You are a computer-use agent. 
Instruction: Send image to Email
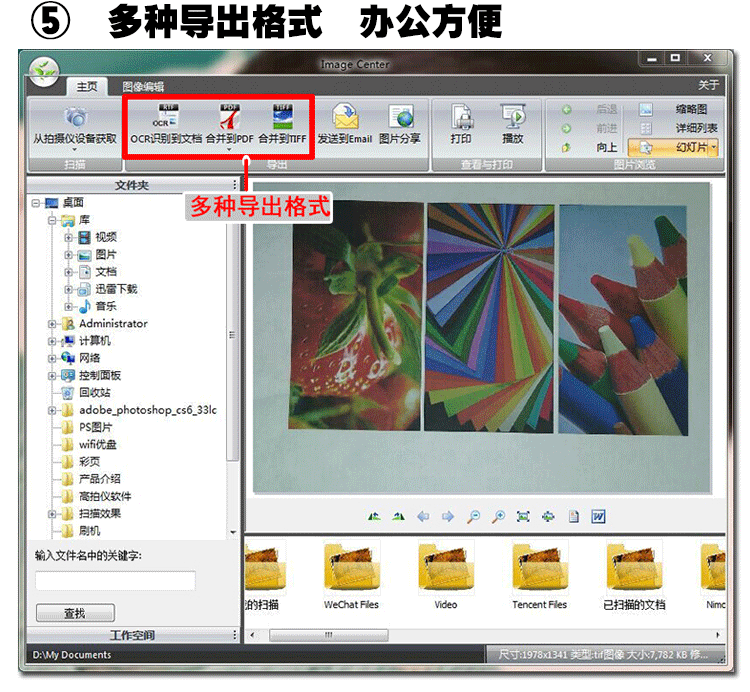click(345, 124)
